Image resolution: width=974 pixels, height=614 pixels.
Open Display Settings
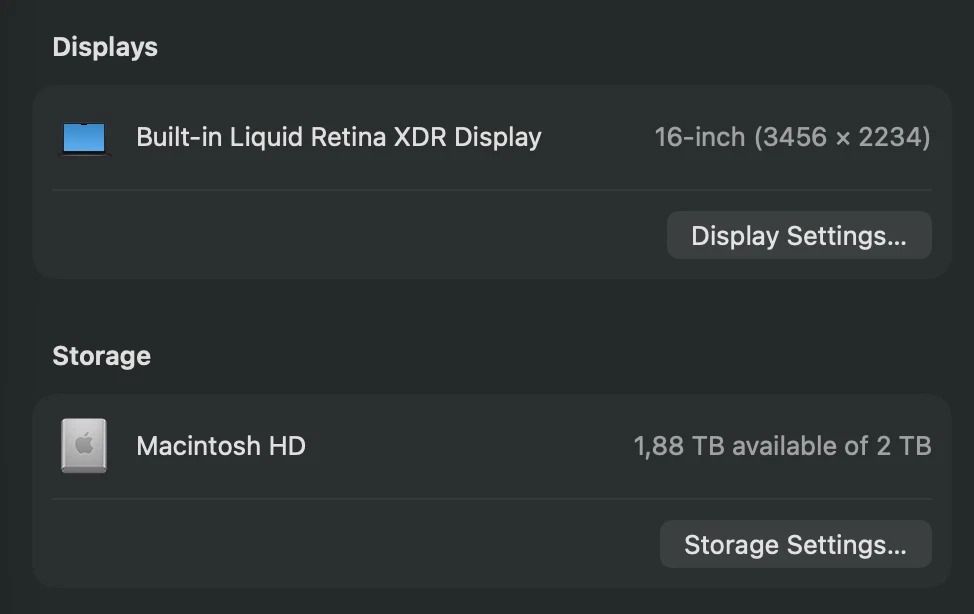click(x=798, y=235)
